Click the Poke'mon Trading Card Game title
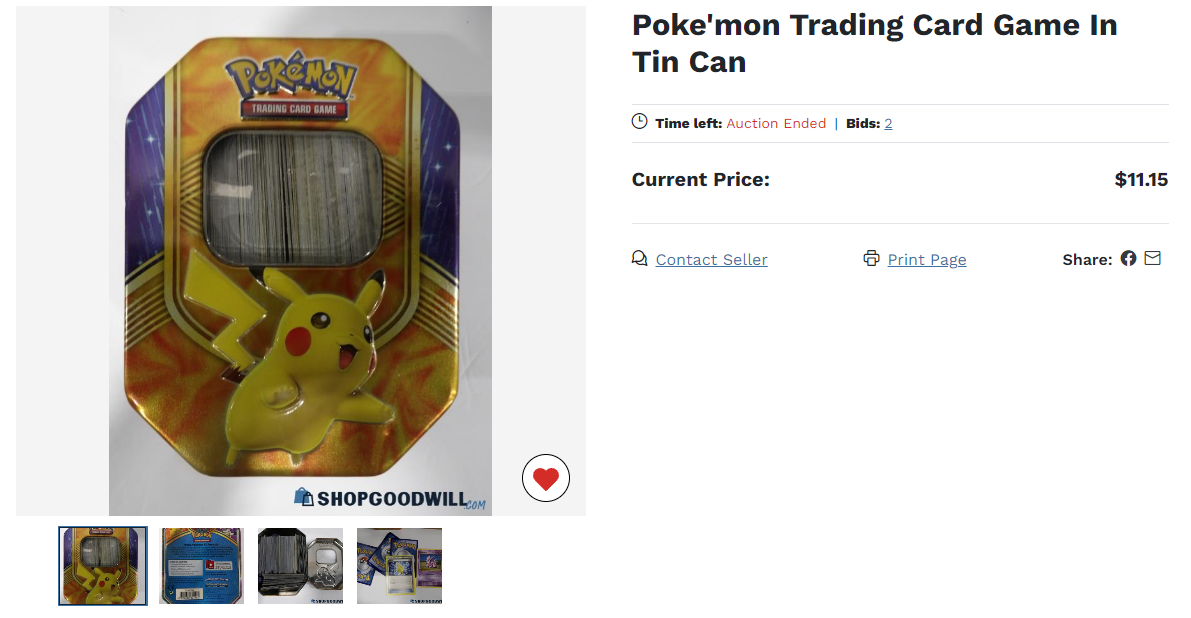Image resolution: width=1191 pixels, height=618 pixels. 874,43
